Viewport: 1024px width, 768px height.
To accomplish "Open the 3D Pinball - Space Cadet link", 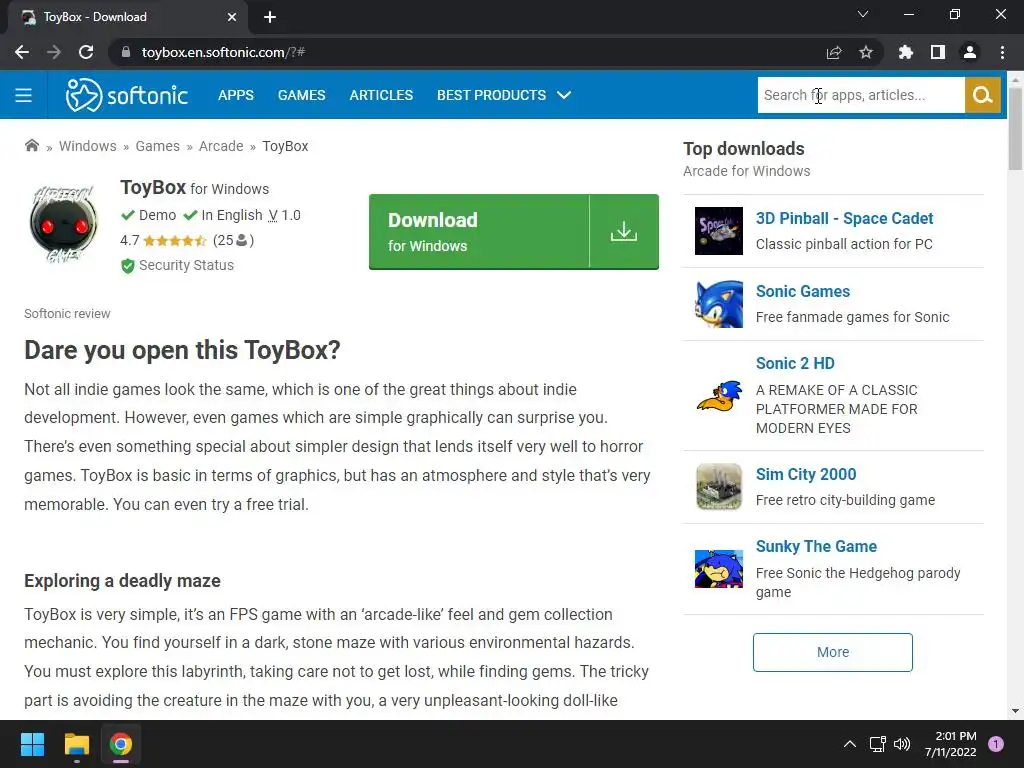I will pos(844,218).
